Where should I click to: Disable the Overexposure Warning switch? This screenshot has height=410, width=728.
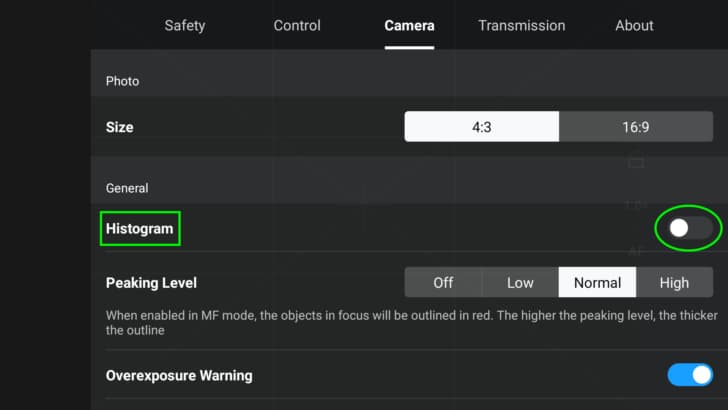click(x=690, y=375)
